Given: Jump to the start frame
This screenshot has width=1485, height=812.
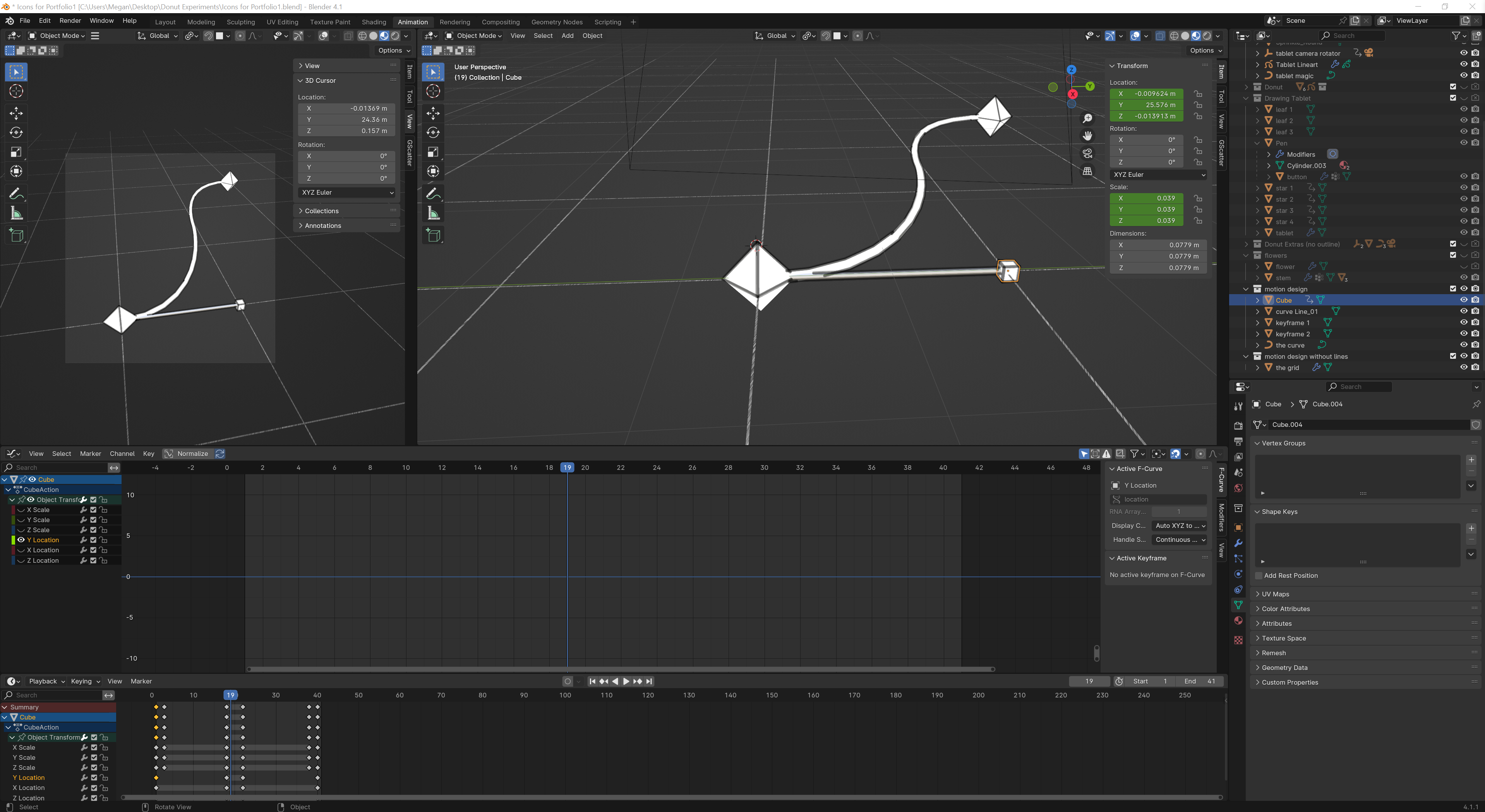Looking at the screenshot, I should tap(592, 681).
